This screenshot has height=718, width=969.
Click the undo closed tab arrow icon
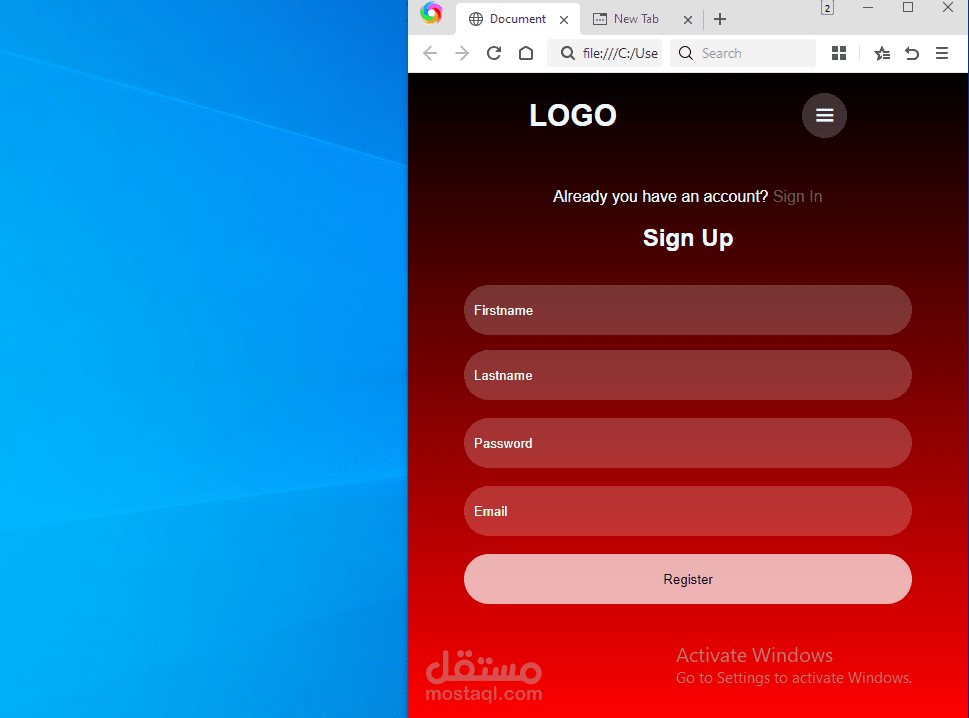tap(912, 53)
